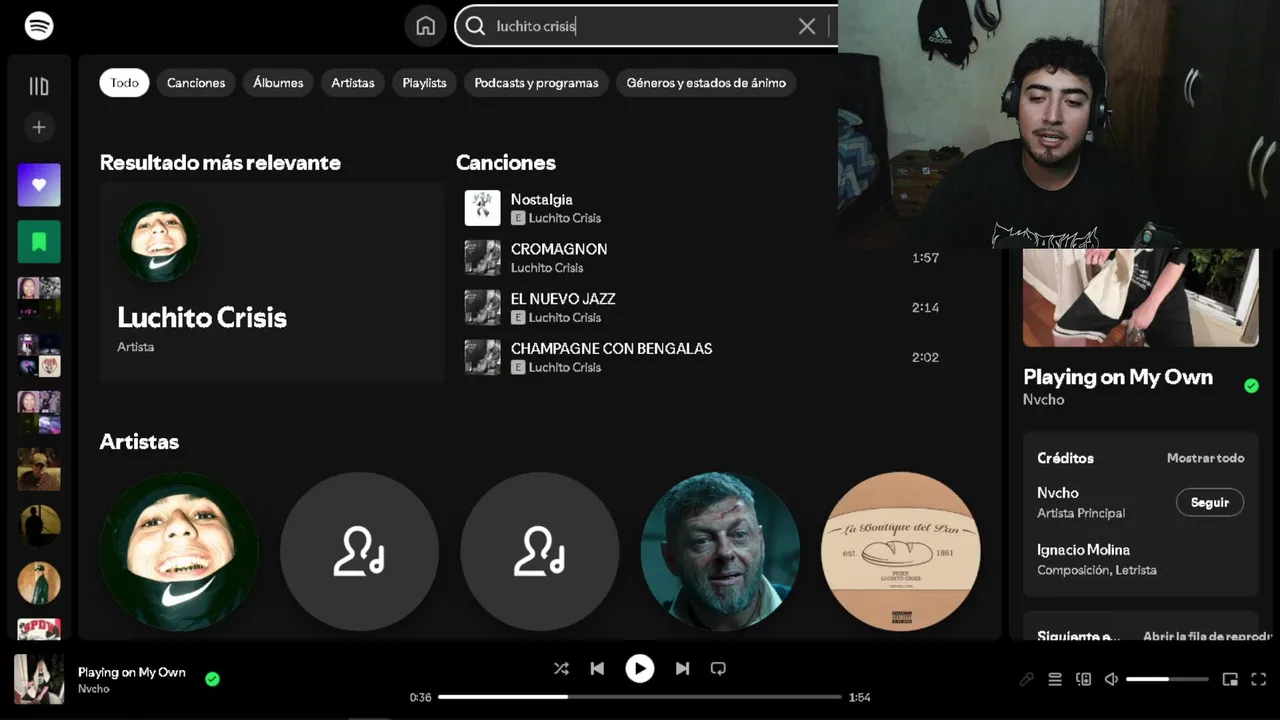Screen dimensions: 1280x720
Task: Toggle shuffle playback
Action: [x=561, y=668]
